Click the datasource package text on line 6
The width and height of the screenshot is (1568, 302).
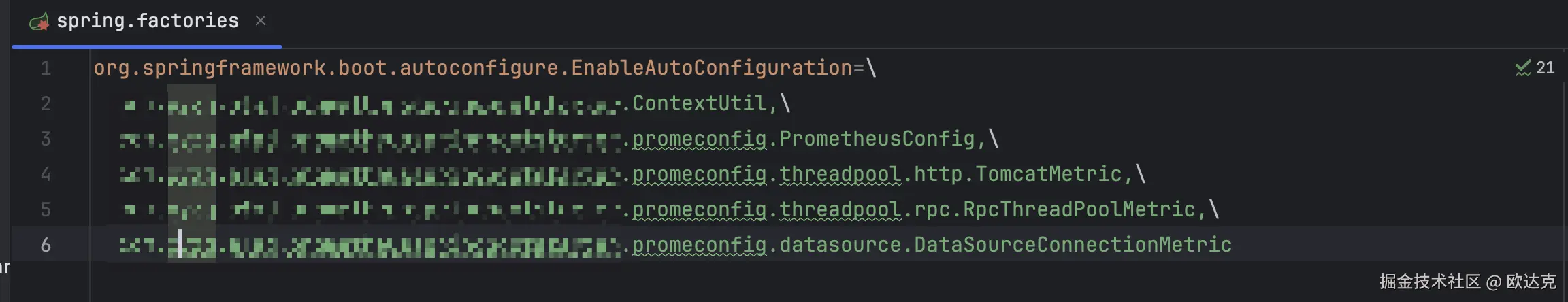[x=840, y=245]
